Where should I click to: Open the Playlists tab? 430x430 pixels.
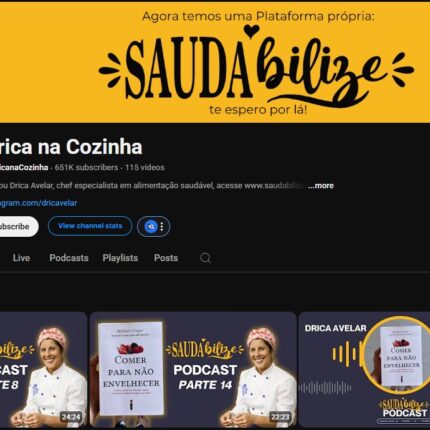pyautogui.click(x=120, y=258)
